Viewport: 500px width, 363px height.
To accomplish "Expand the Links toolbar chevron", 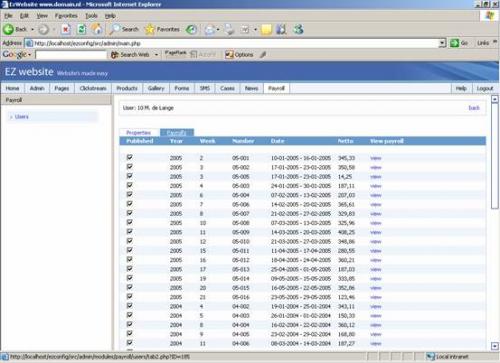I will [495, 42].
